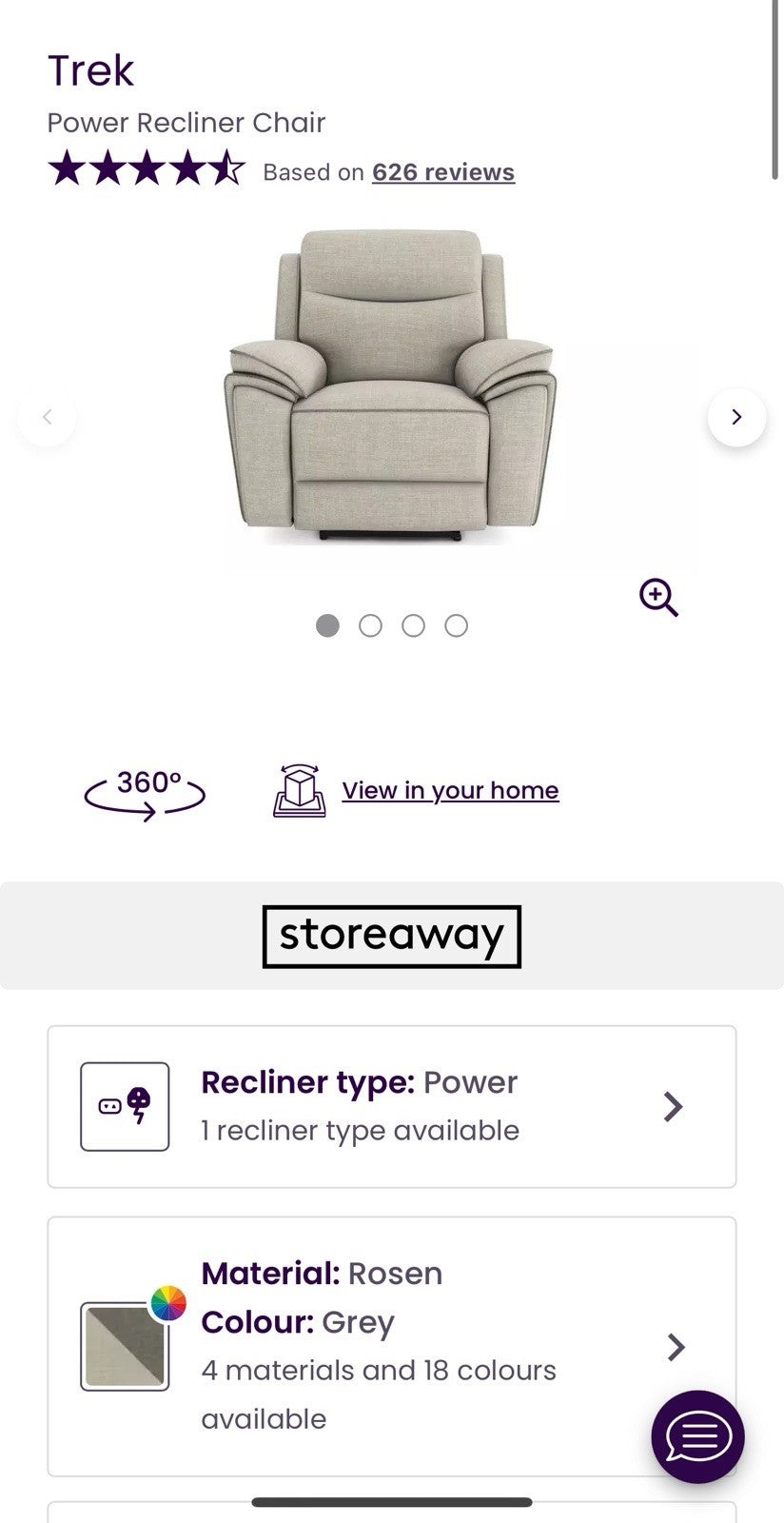Image resolution: width=784 pixels, height=1523 pixels.
Task: Go to next chair image
Action: [x=736, y=417]
